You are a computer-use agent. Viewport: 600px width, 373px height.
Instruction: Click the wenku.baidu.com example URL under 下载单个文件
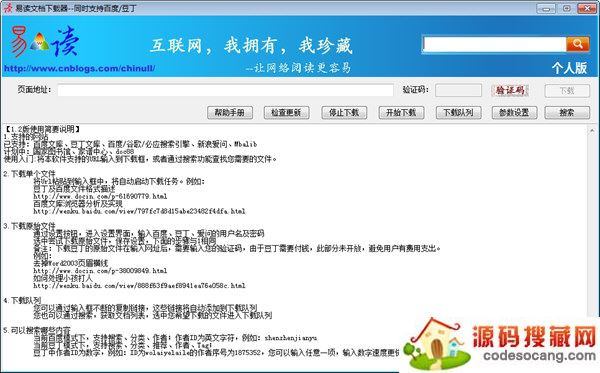(x=139, y=211)
